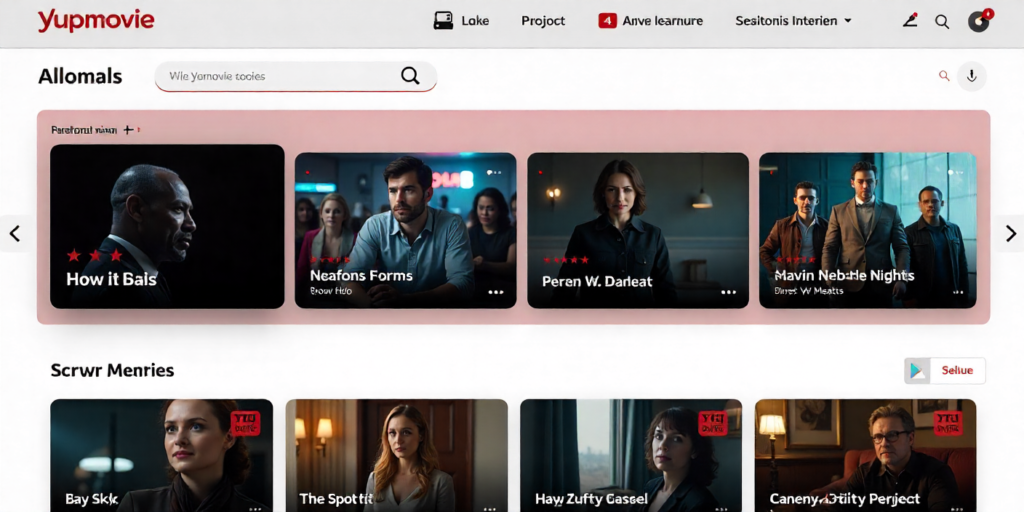This screenshot has width=1024, height=512.
Task: Open the Hay Zufty Gassel movie thumbnail
Action: (x=631, y=455)
